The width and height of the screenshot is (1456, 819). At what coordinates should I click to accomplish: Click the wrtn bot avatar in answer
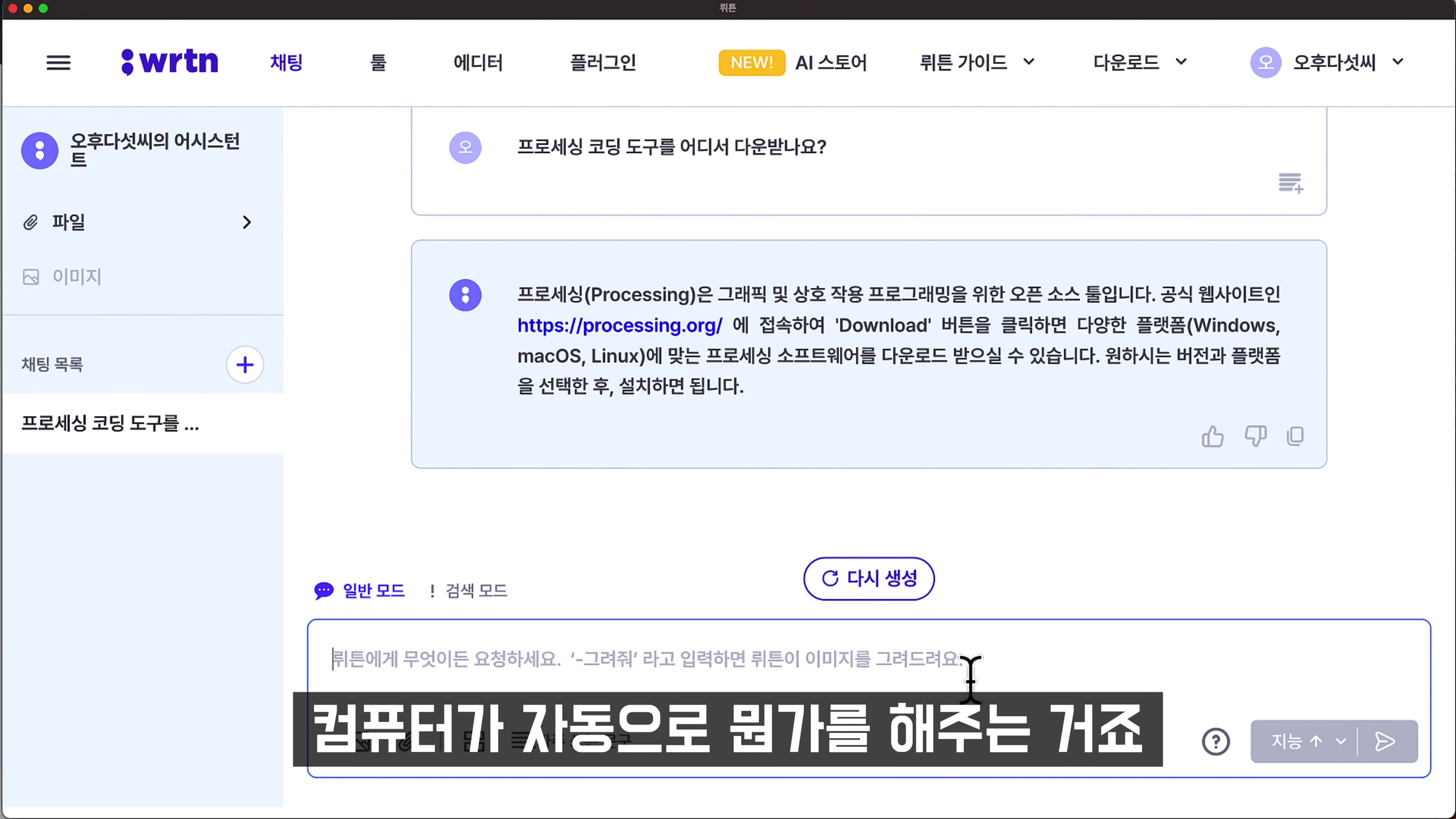click(x=465, y=295)
